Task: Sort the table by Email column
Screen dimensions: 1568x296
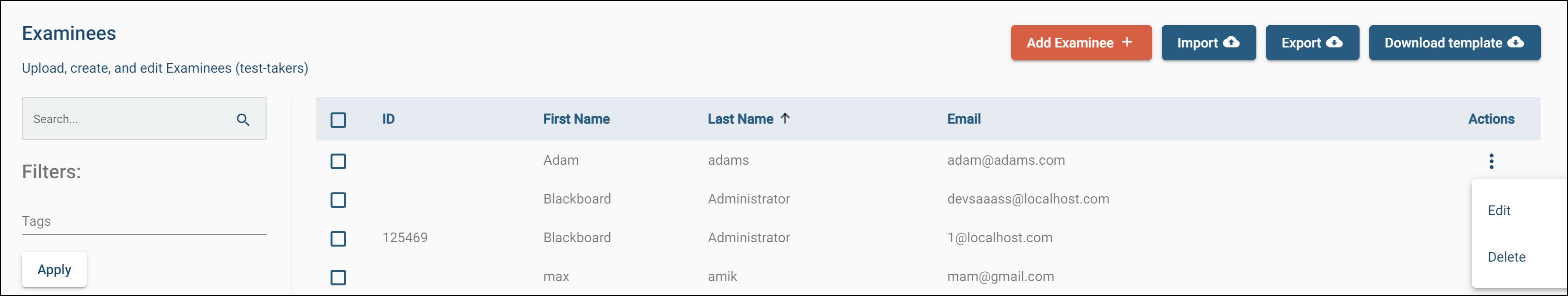Action: (x=964, y=119)
